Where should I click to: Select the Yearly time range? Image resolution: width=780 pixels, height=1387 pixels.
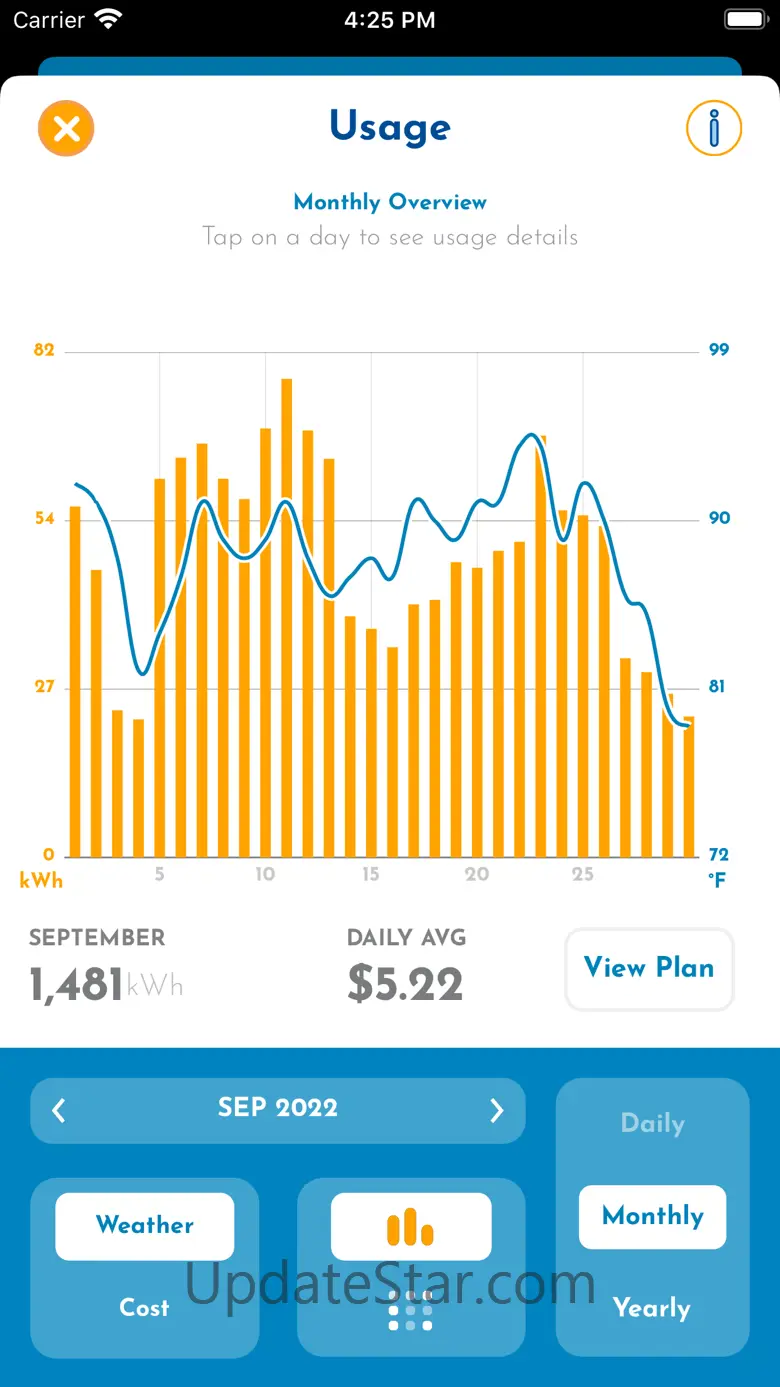pos(652,1308)
